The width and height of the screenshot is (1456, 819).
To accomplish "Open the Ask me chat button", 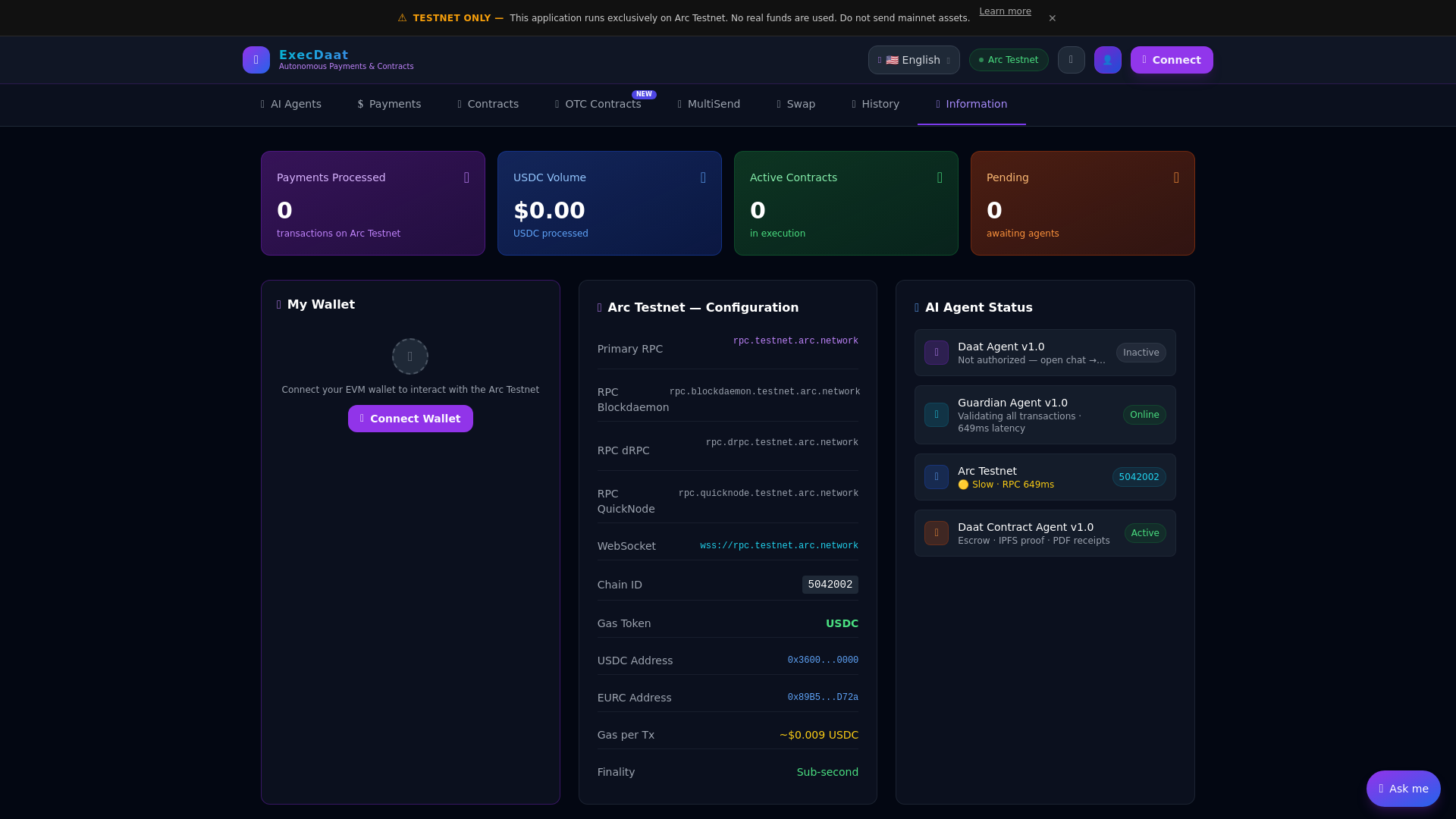I will [x=1403, y=789].
